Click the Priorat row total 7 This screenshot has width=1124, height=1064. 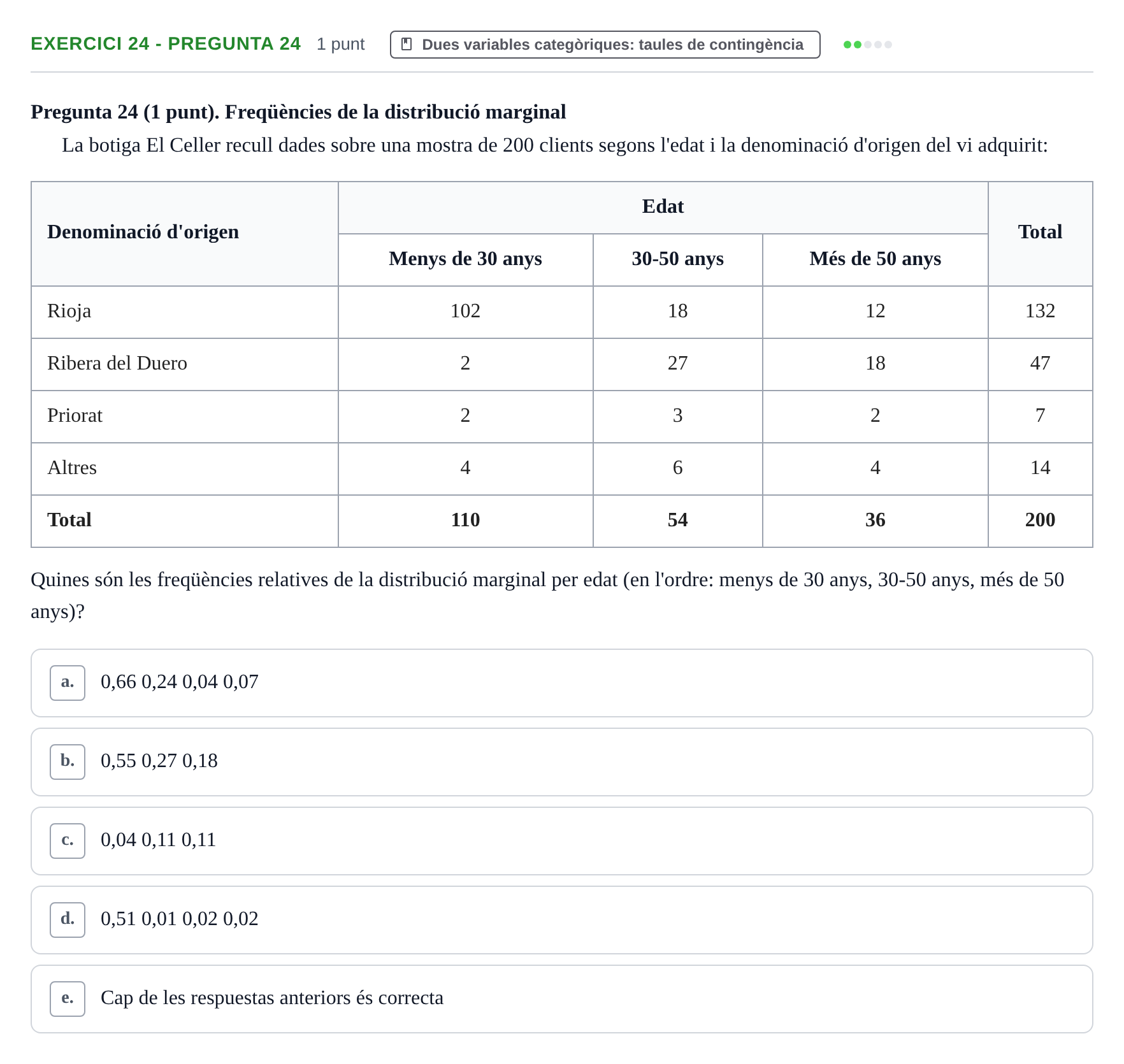[x=1040, y=415]
